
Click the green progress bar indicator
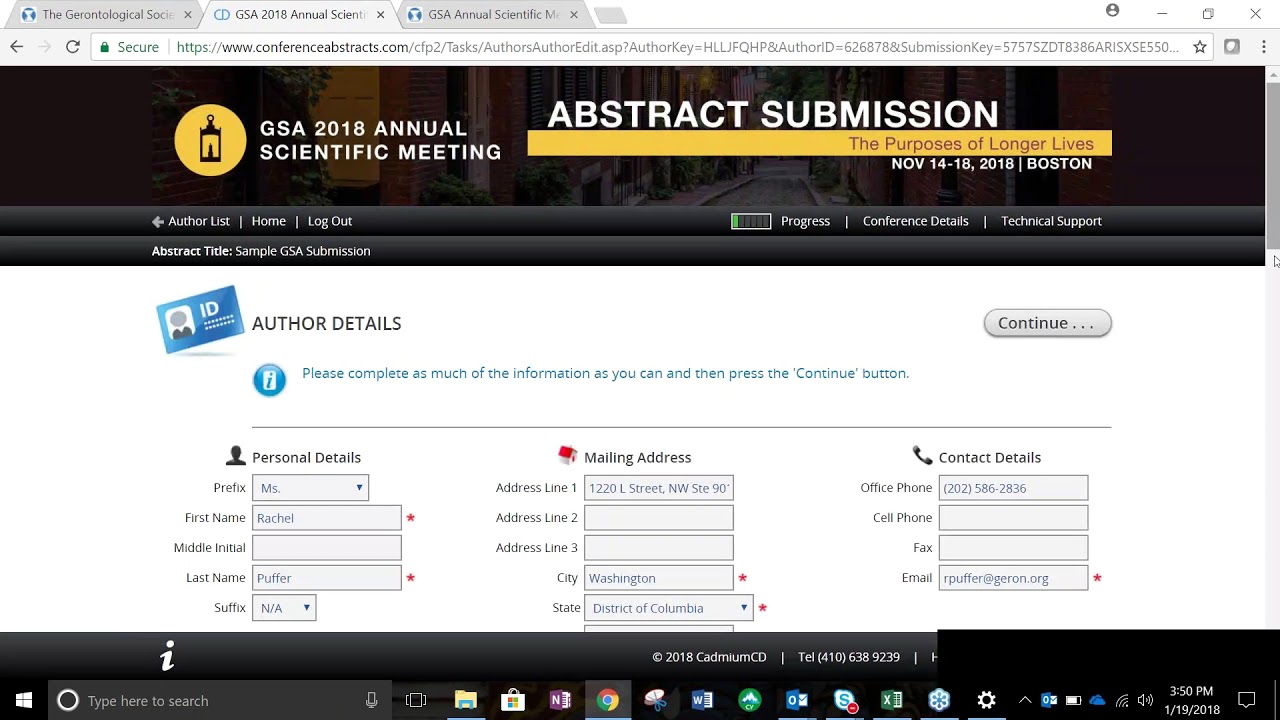point(751,221)
